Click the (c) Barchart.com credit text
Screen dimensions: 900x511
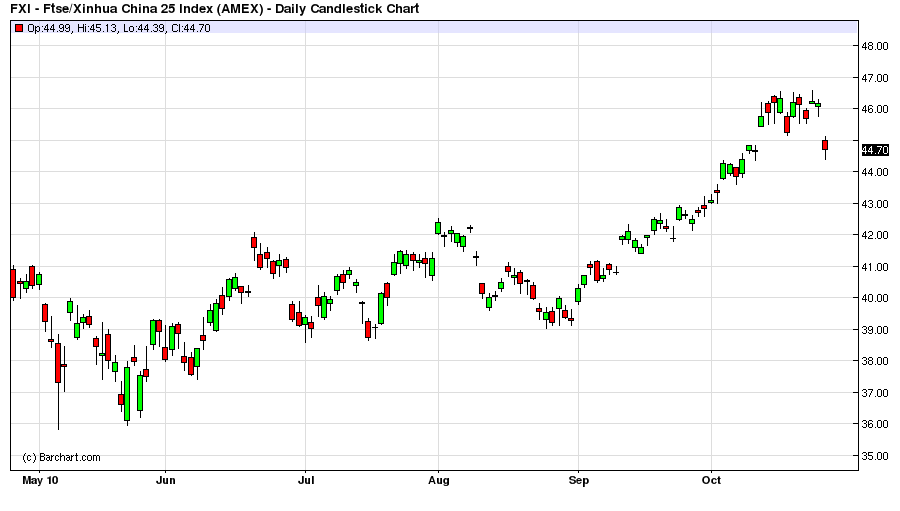coord(61,458)
